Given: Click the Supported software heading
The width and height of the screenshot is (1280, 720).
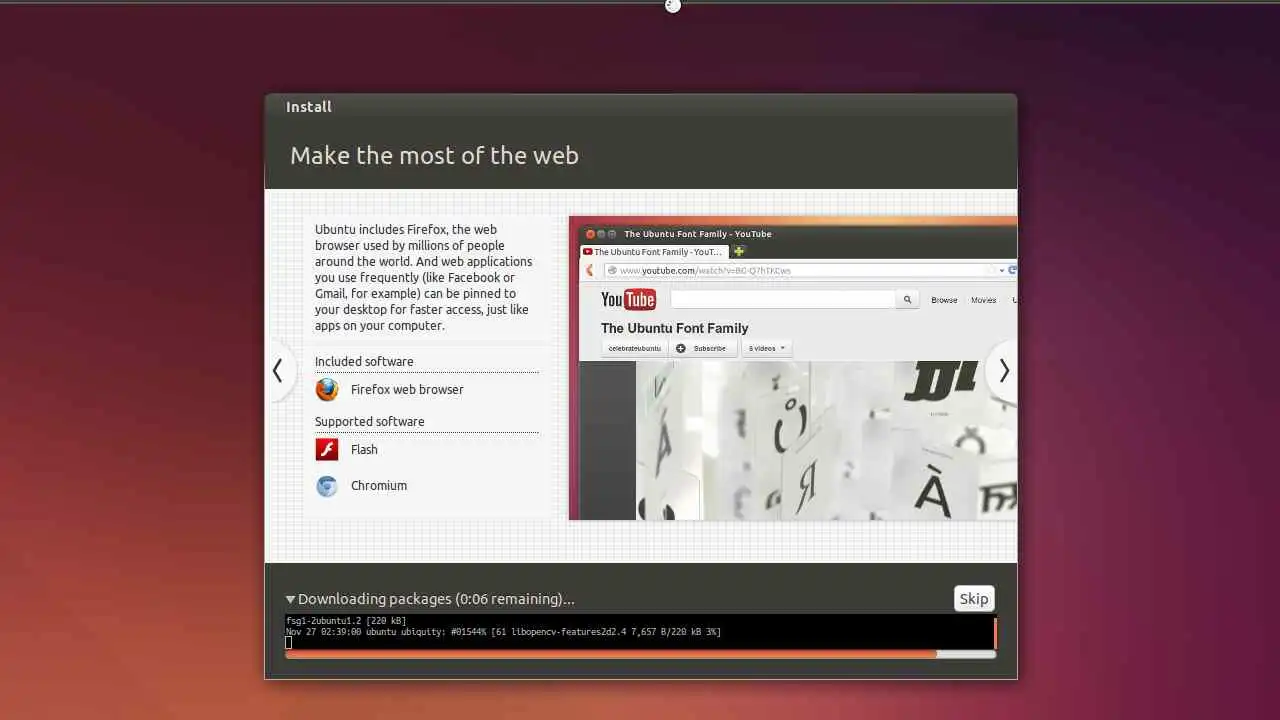Looking at the screenshot, I should click(370, 422).
